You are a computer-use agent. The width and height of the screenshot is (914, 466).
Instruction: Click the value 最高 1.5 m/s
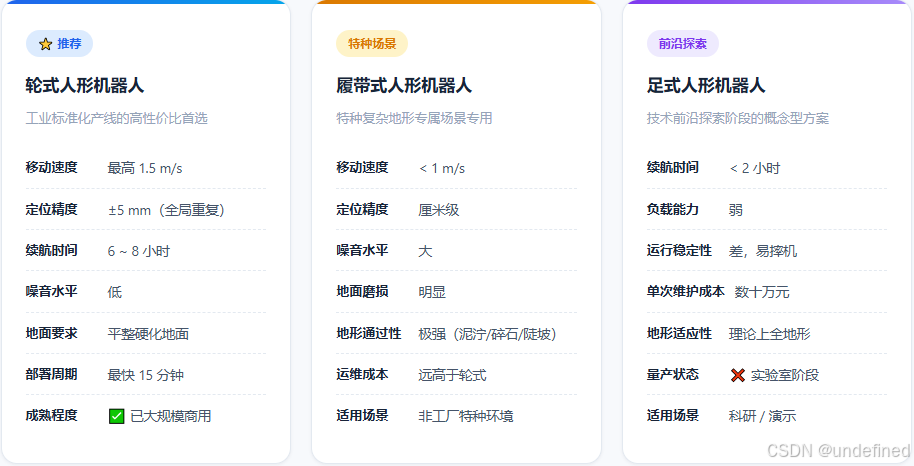point(145,169)
